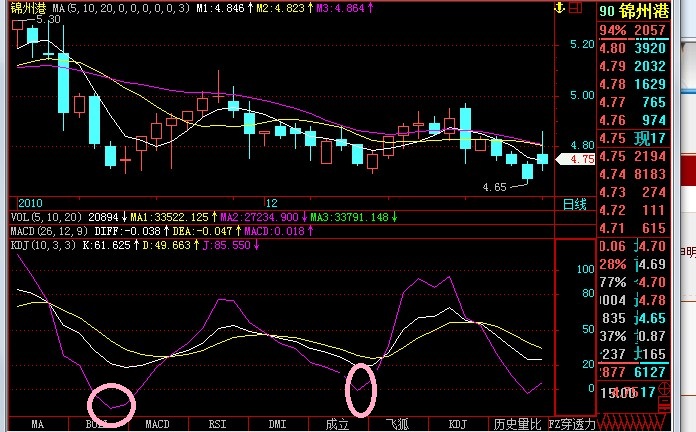This screenshot has width=696, height=432.
Task: Click the 锦州港 label at chart top-left
Action: tap(23, 8)
